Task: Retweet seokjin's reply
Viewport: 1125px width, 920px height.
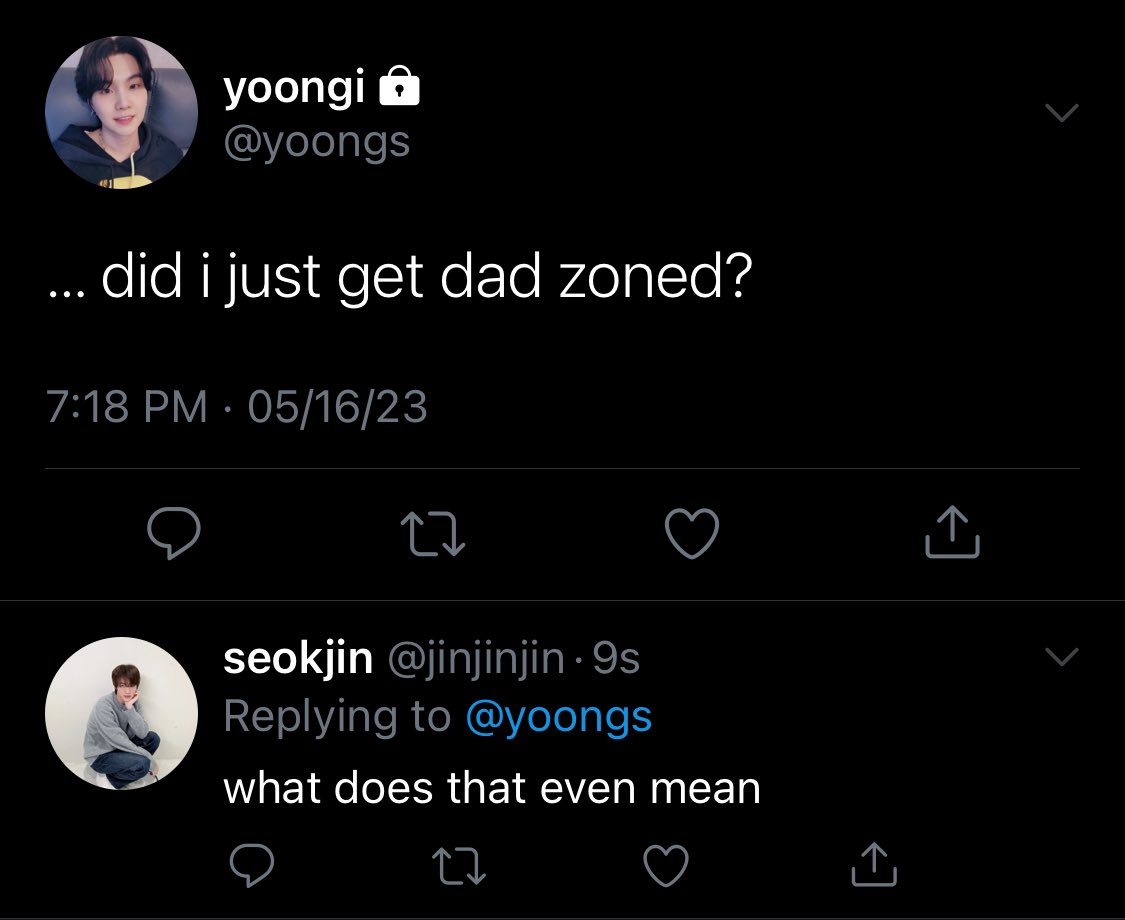Action: pyautogui.click(x=459, y=865)
